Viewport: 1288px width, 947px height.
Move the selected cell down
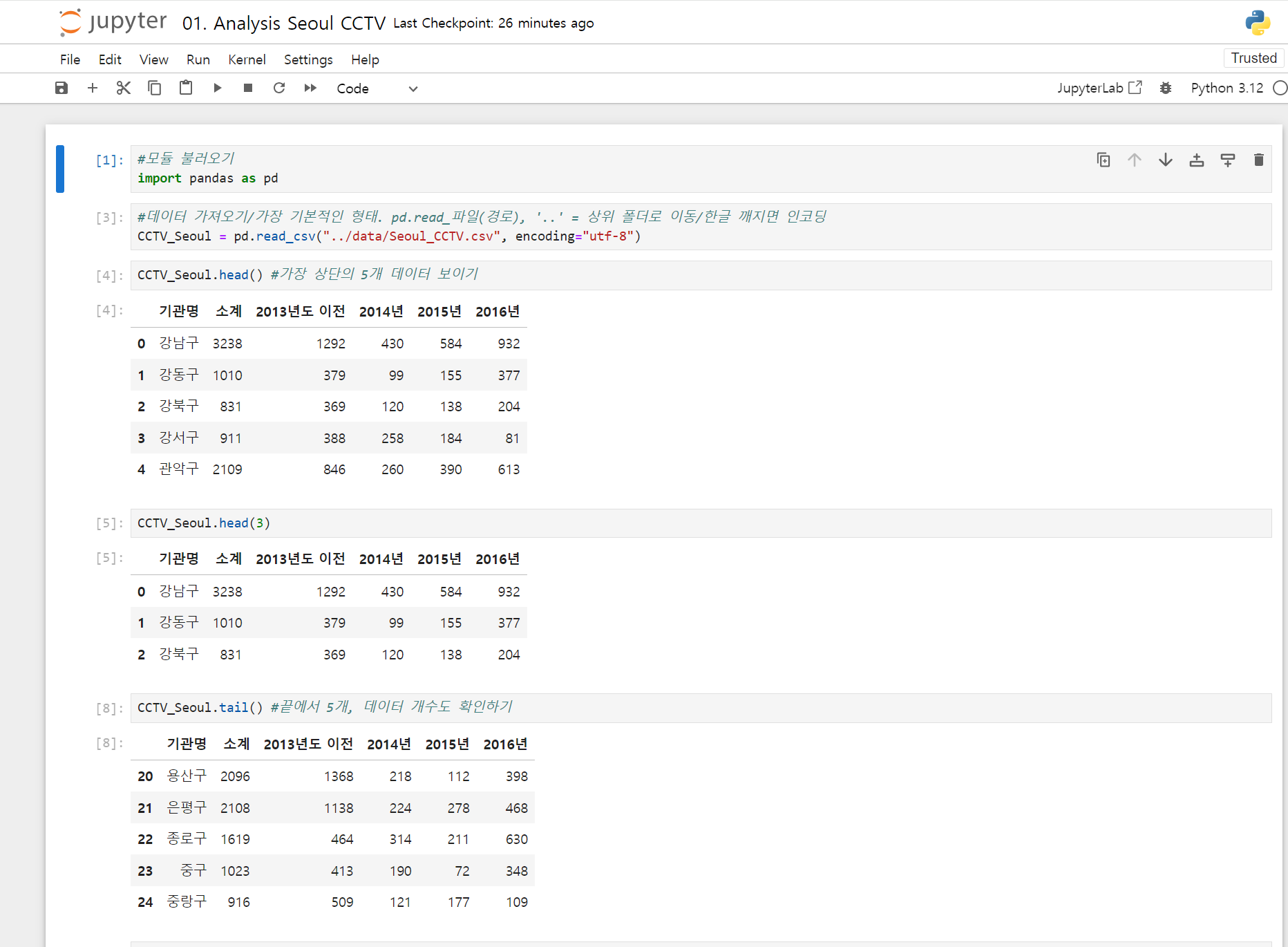tap(1166, 160)
